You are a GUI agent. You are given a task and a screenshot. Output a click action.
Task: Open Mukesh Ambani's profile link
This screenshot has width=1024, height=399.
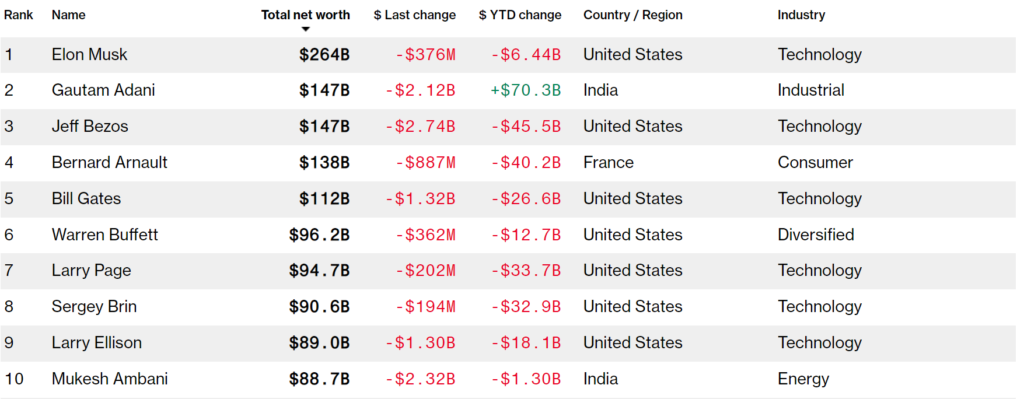tap(110, 379)
